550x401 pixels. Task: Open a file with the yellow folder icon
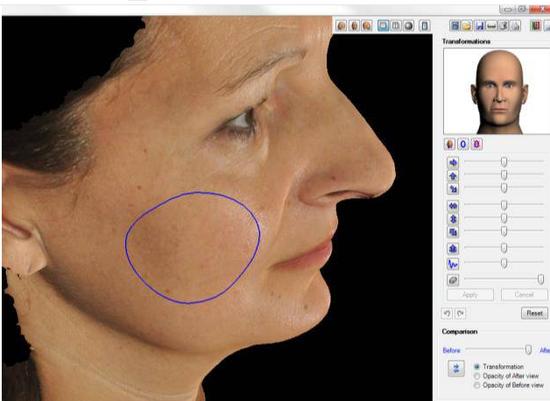click(467, 26)
